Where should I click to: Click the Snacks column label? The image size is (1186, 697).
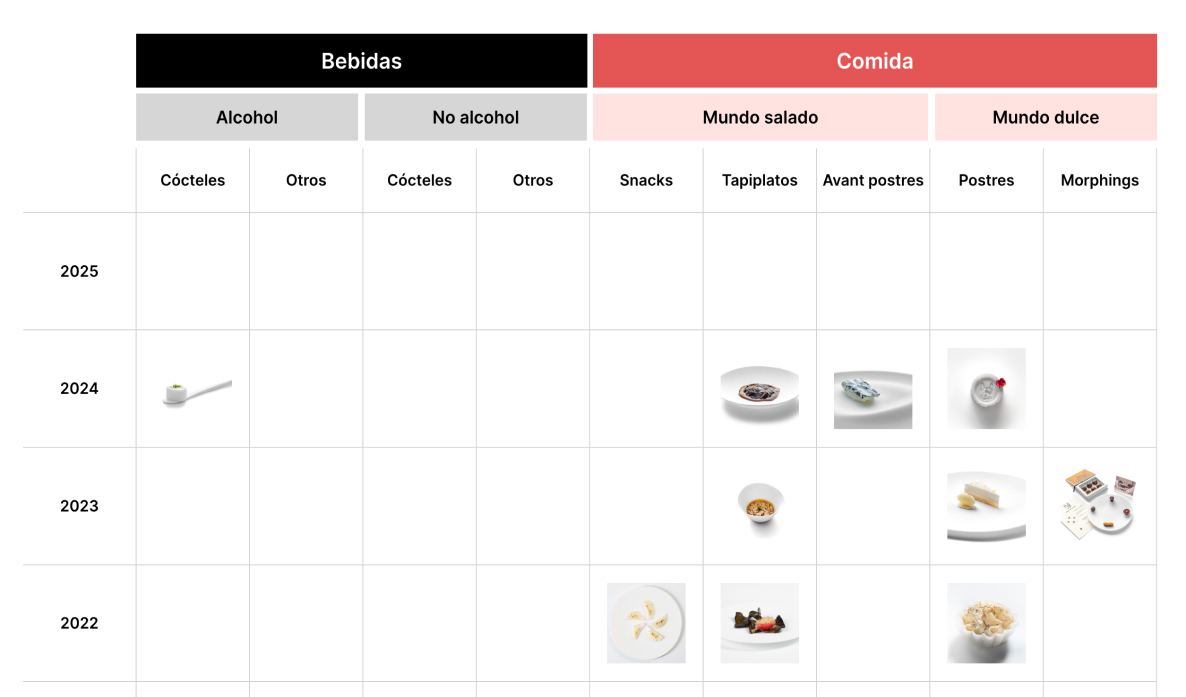point(646,180)
